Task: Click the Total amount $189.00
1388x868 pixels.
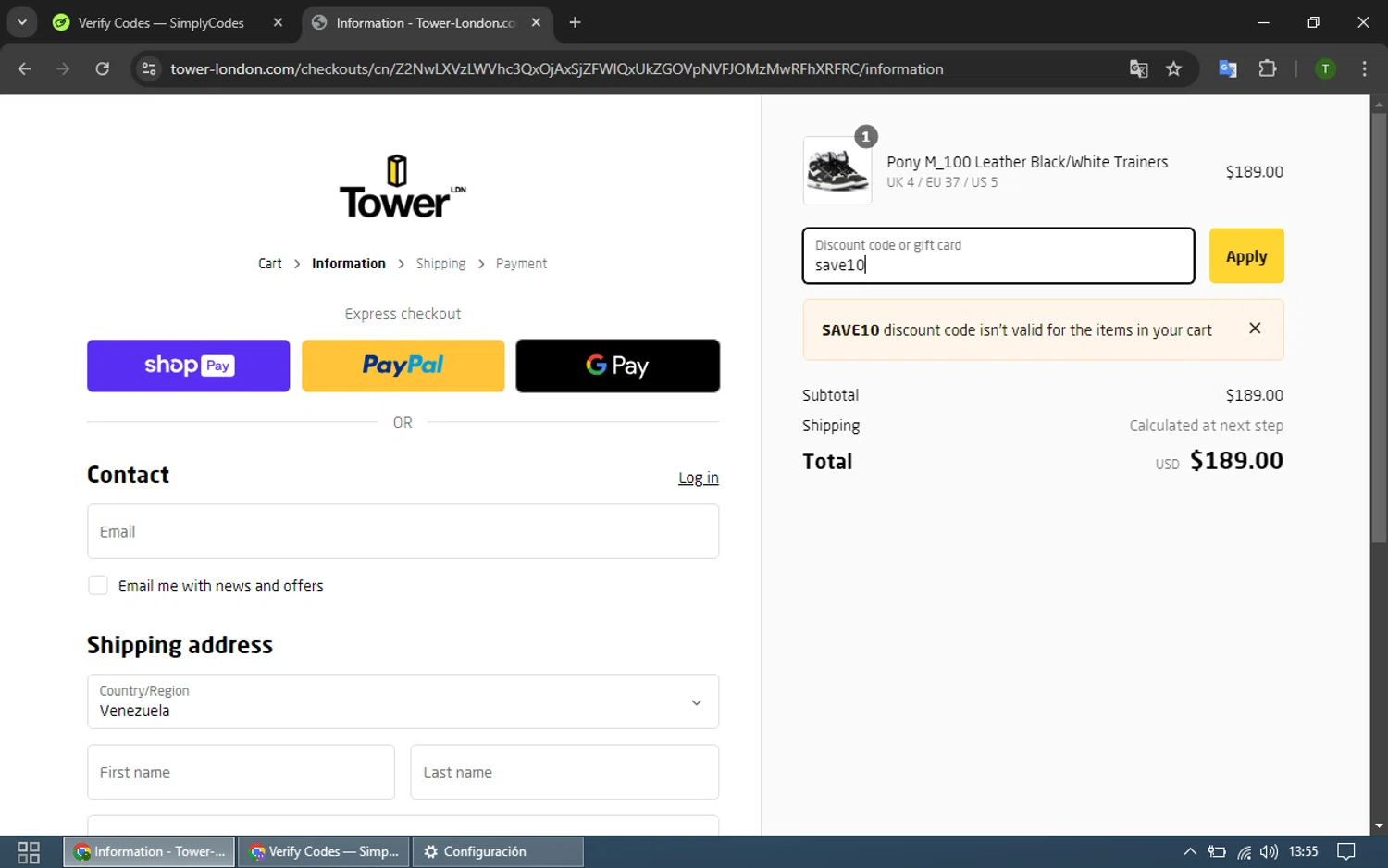Action: (x=1236, y=461)
